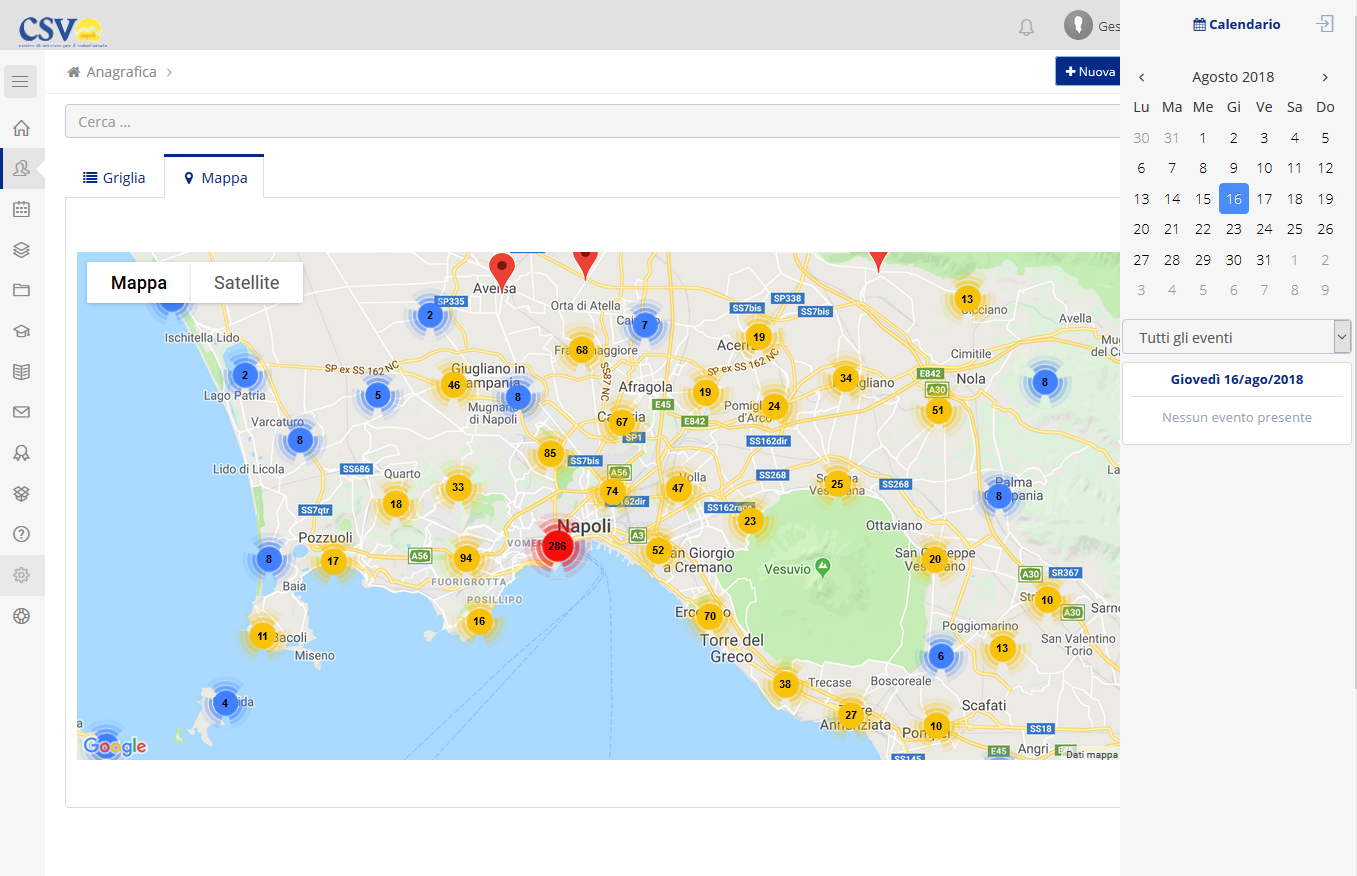Click the yellow 11 cluster near Bacoli
The height and width of the screenshot is (876, 1357).
click(262, 636)
